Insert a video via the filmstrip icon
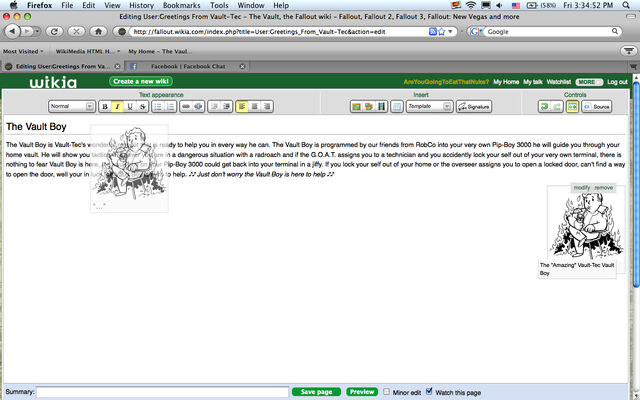This screenshot has height=400, width=640. [x=381, y=107]
